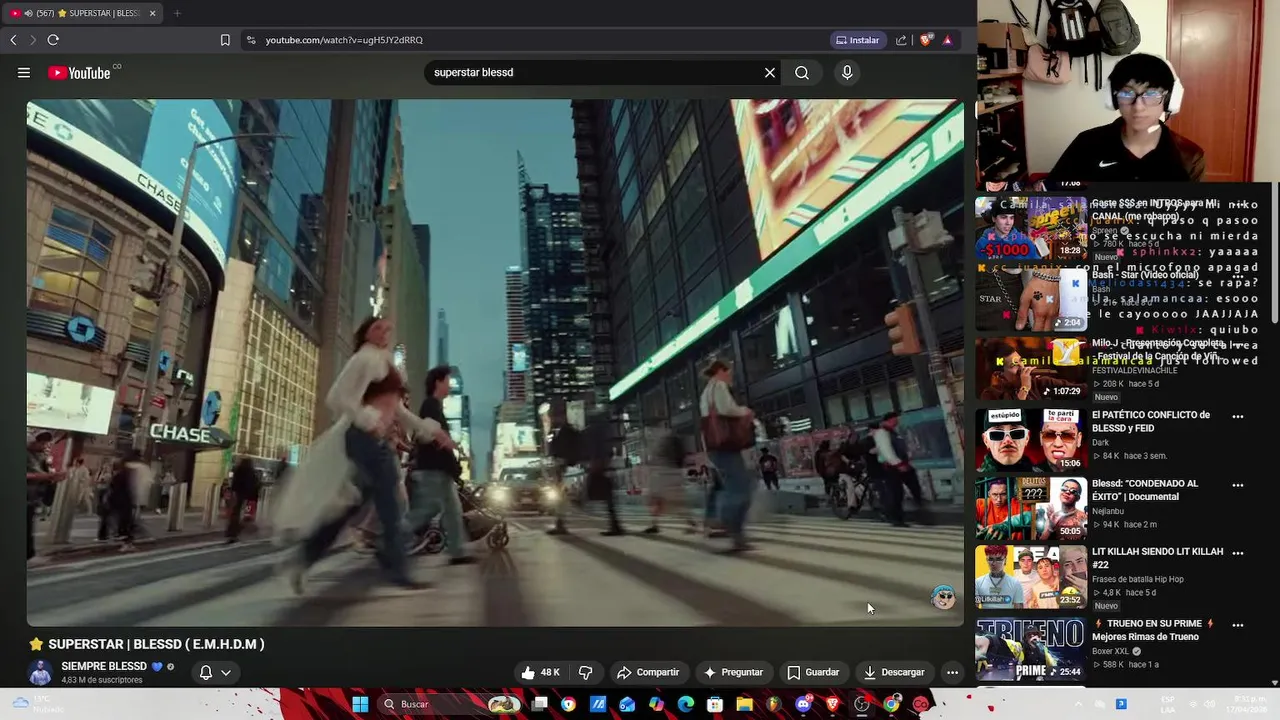Open the Brave Shields lion icon
Viewport: 1280px width, 720px height.
926,40
